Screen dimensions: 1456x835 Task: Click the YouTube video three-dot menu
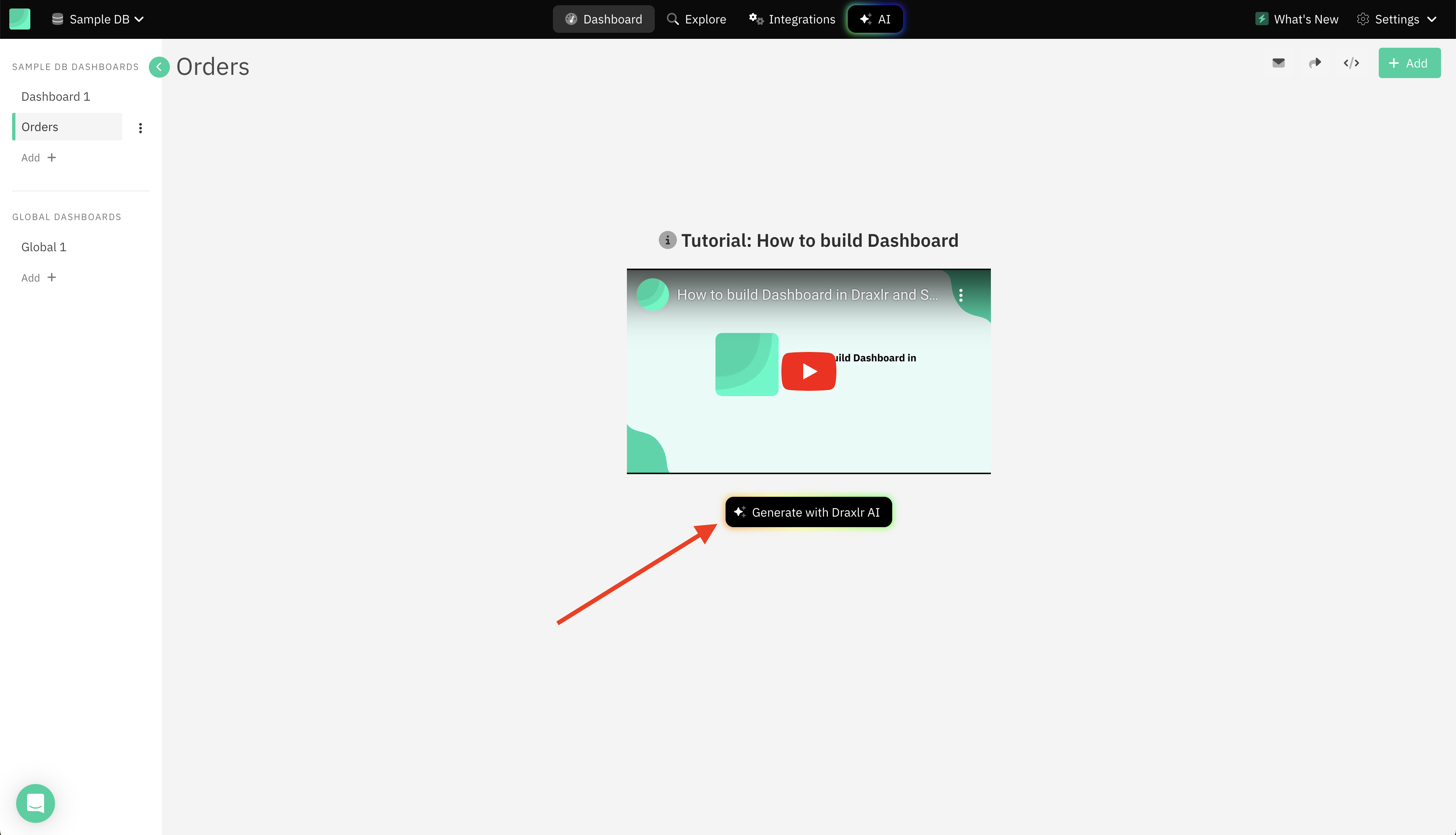(x=961, y=295)
